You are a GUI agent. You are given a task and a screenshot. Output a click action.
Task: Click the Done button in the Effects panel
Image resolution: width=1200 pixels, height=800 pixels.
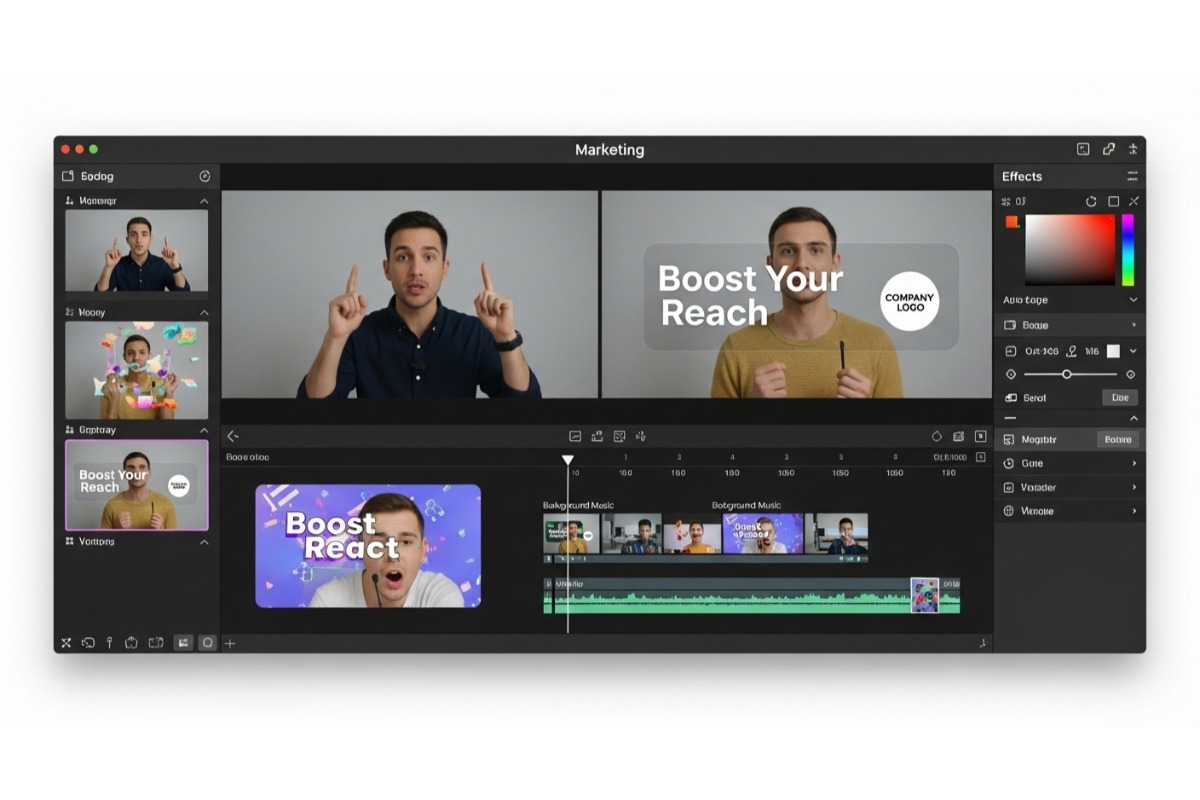tap(1119, 397)
